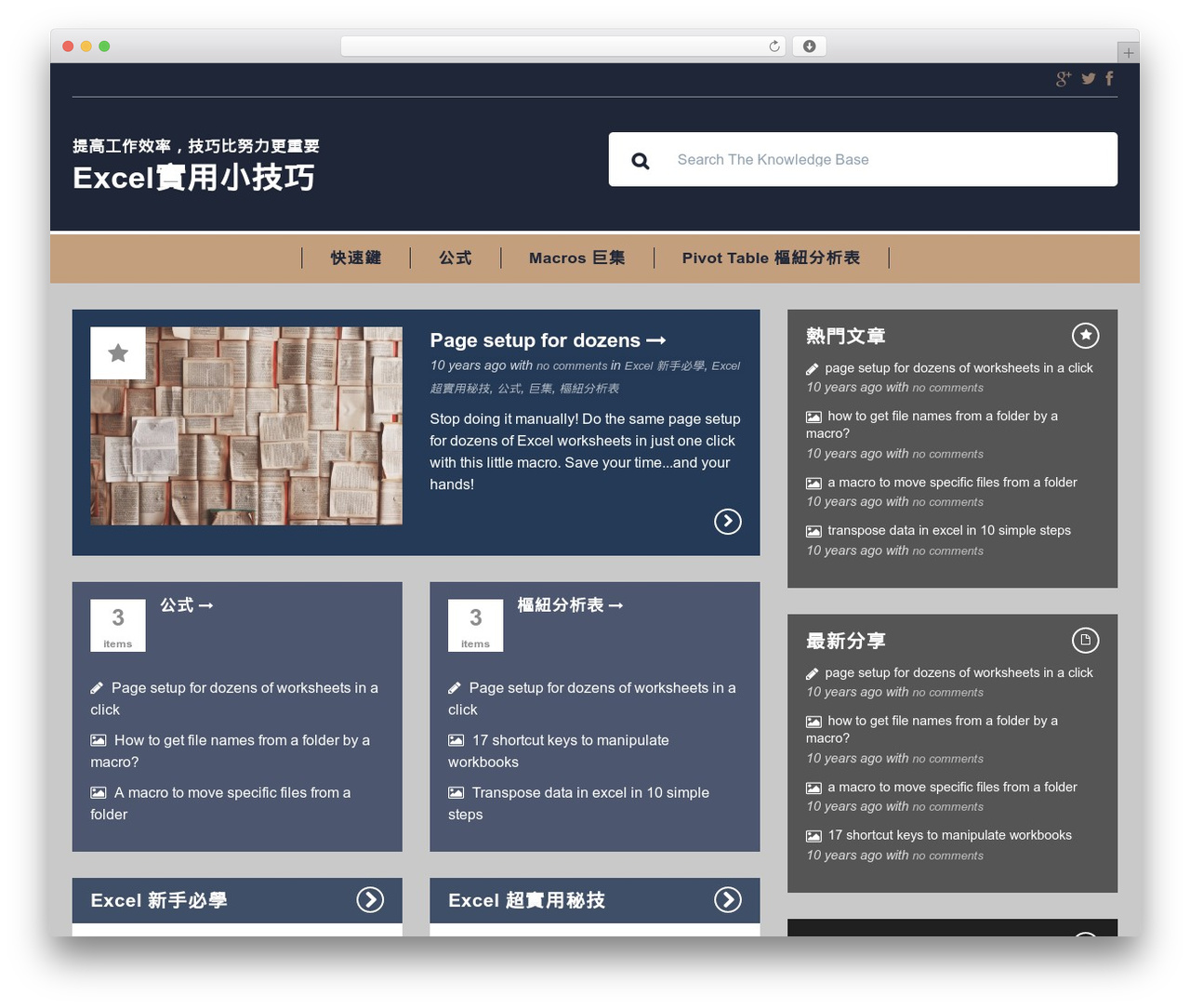Click the document circle icon beside 最新分享
The height and width of the screenshot is (1008, 1190).
tap(1085, 641)
